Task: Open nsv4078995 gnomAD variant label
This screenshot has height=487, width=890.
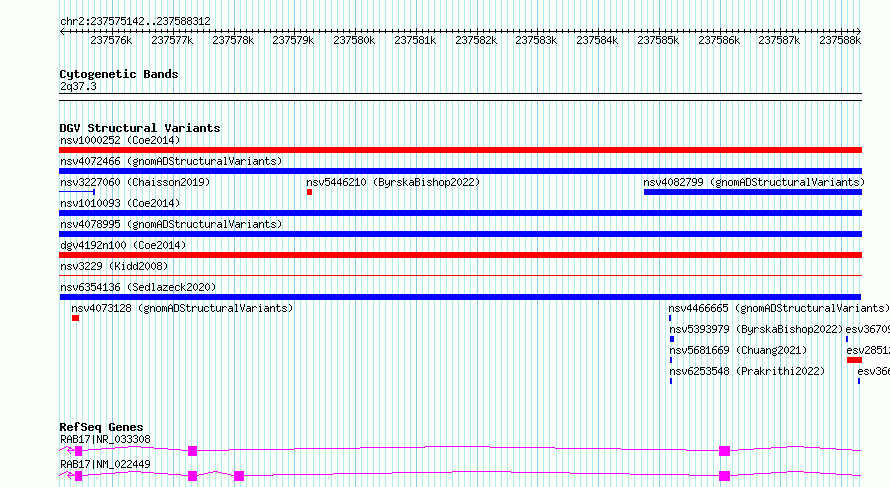Action: click(x=171, y=224)
